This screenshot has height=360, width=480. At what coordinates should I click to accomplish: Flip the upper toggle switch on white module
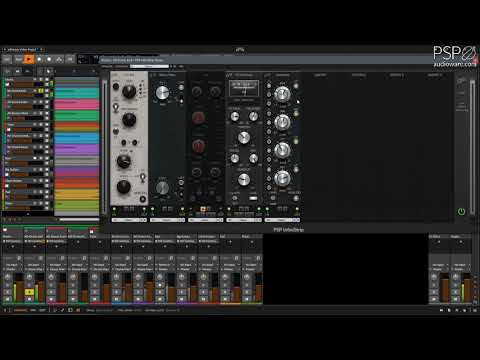(116, 107)
